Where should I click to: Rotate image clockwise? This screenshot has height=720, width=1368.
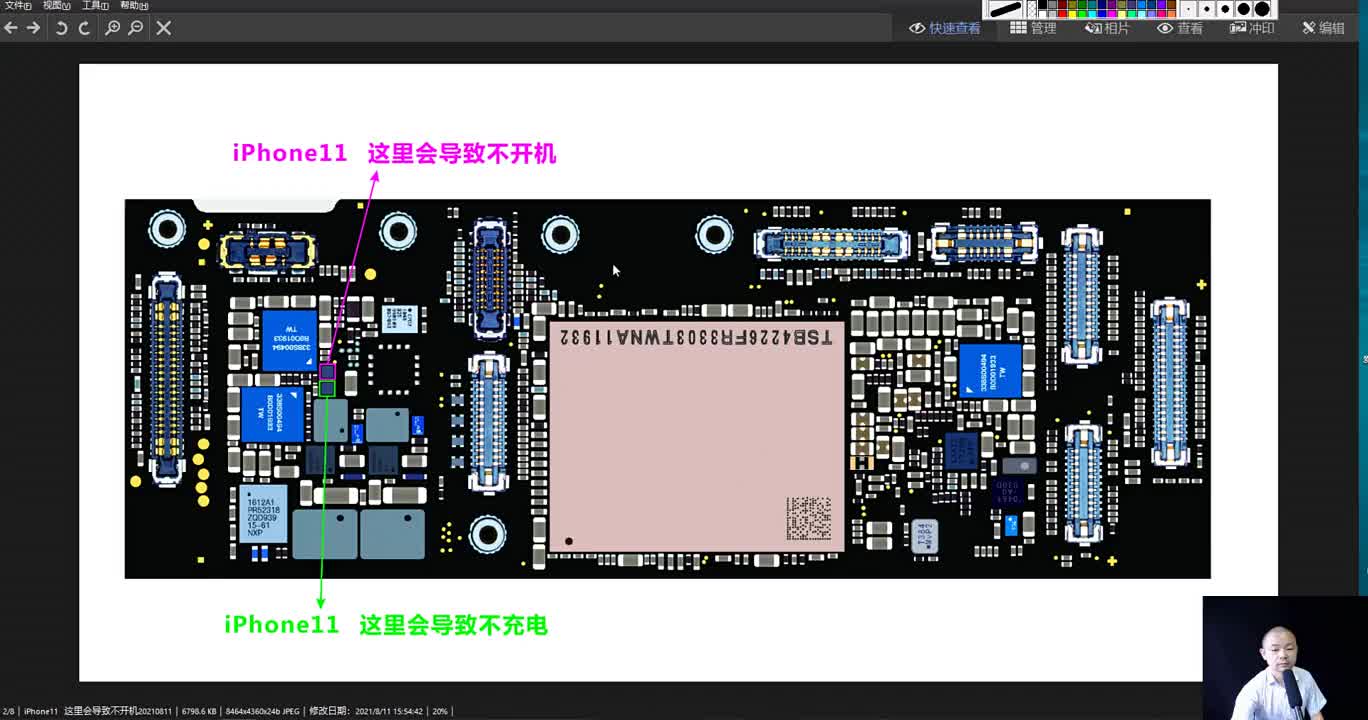pyautogui.click(x=84, y=28)
